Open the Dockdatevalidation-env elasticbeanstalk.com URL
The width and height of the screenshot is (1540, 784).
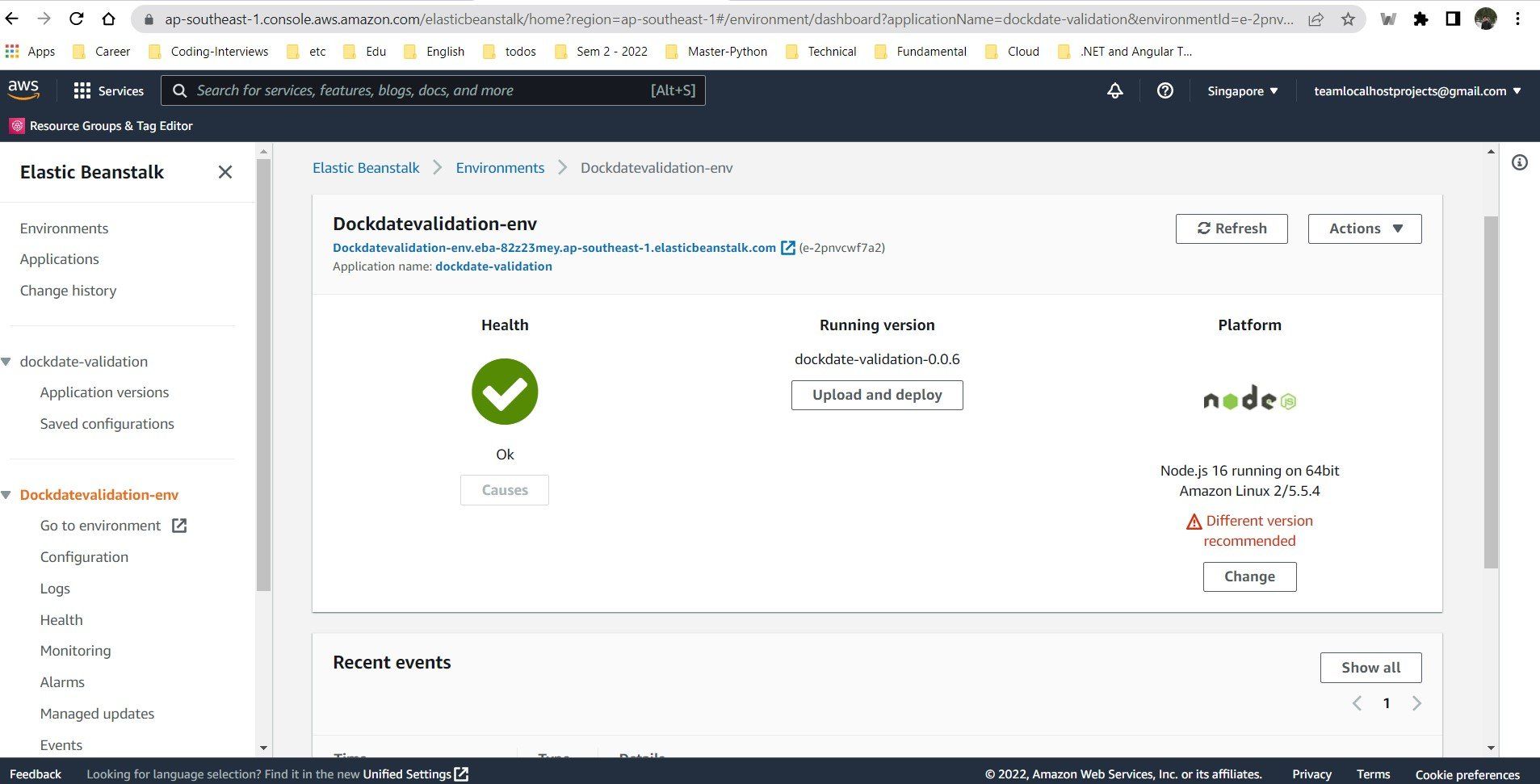[554, 248]
